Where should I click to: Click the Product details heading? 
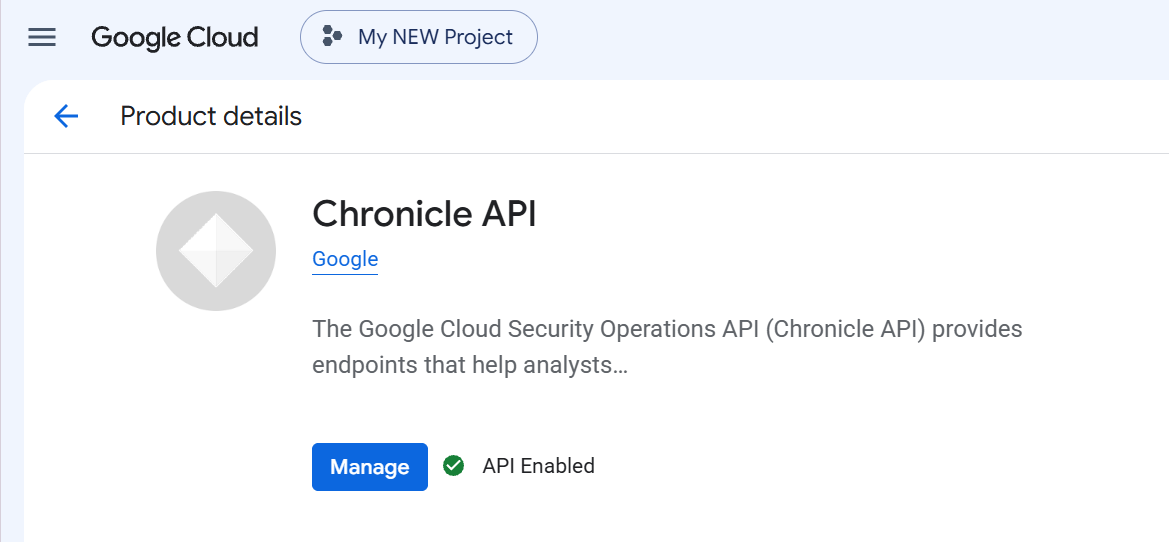click(x=211, y=116)
